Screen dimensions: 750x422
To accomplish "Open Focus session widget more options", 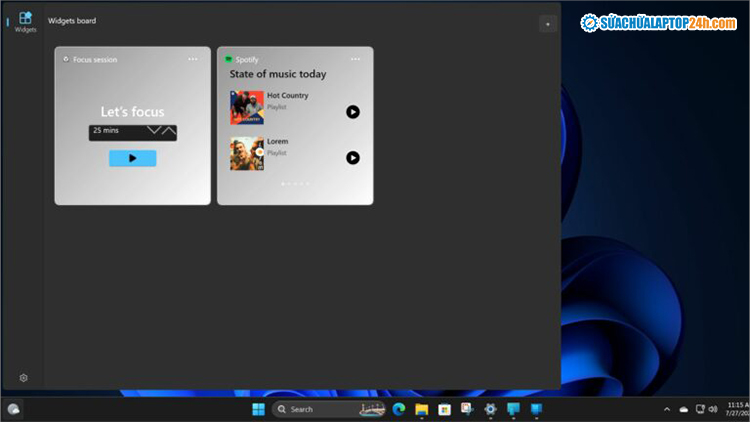I will coord(193,59).
